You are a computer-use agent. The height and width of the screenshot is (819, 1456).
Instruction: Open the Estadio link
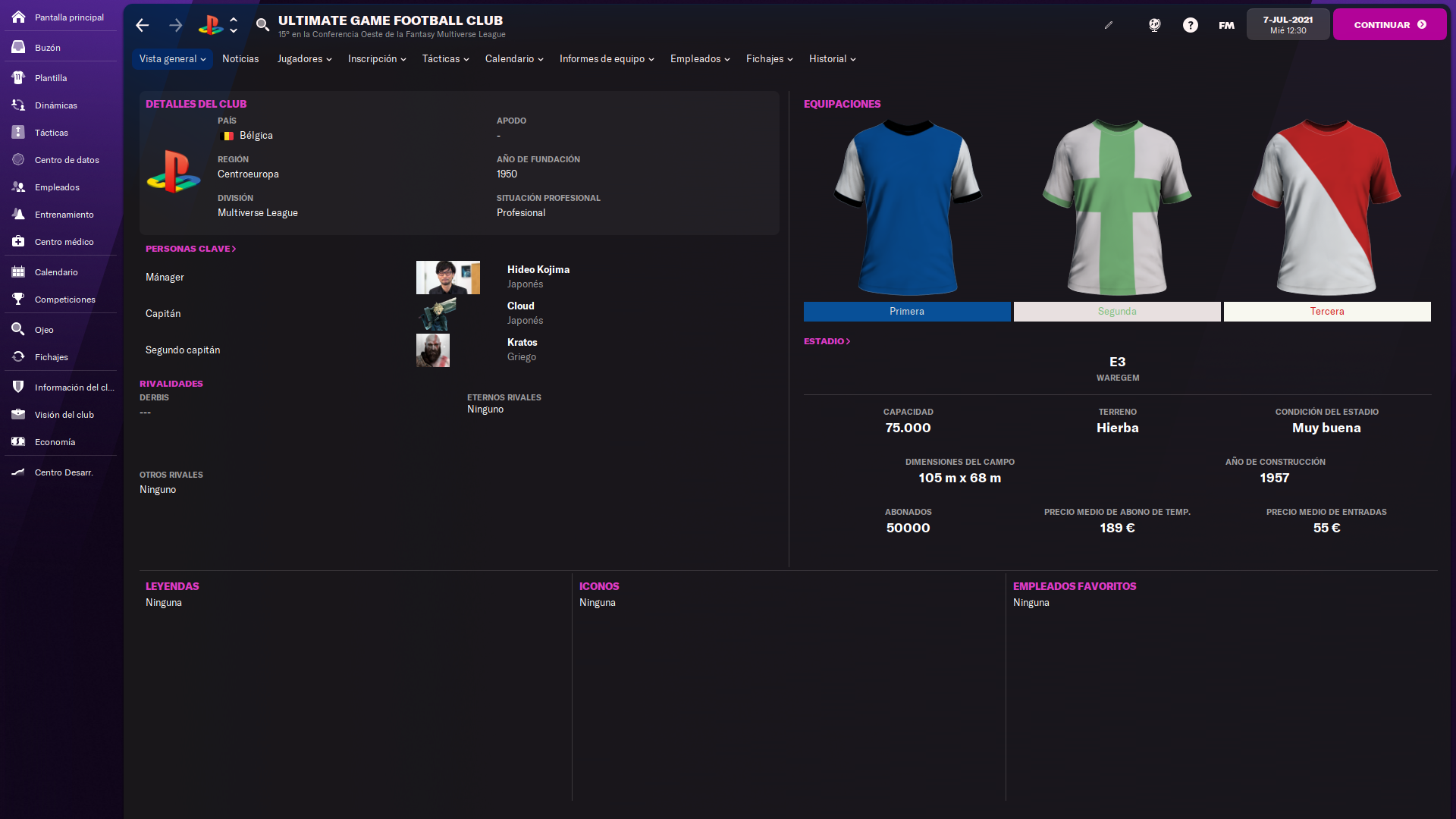tap(827, 341)
